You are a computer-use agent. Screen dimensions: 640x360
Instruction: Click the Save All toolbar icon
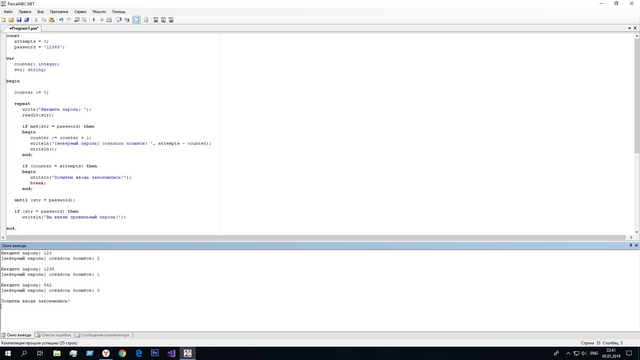[x=27, y=20]
